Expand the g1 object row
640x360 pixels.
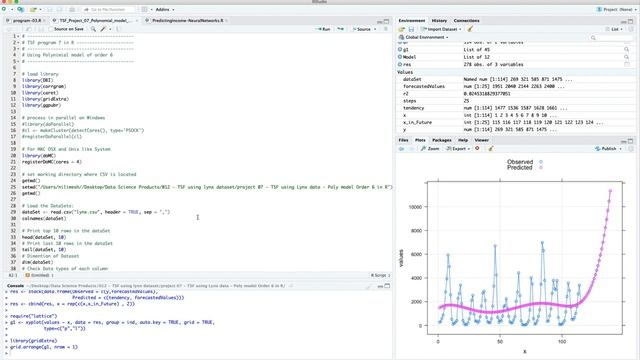point(400,49)
